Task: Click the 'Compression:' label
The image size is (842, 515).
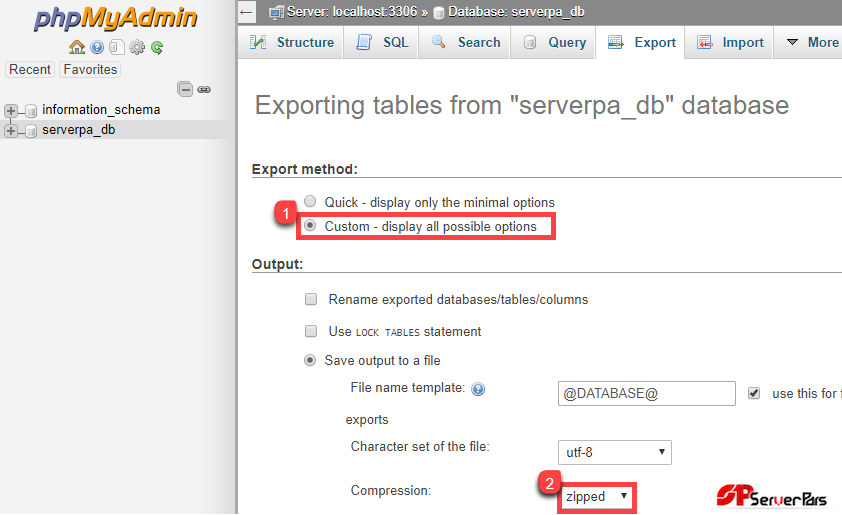Action: [390, 490]
